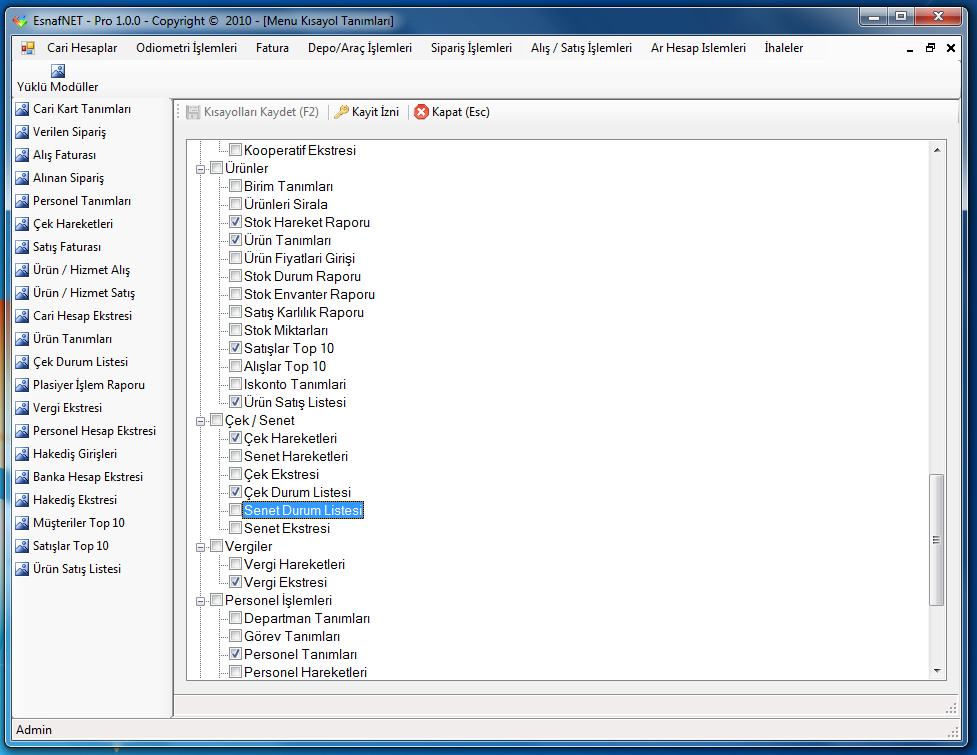This screenshot has height=755, width=977.
Task: Open the Cari Hesaplar menu
Action: point(82,48)
